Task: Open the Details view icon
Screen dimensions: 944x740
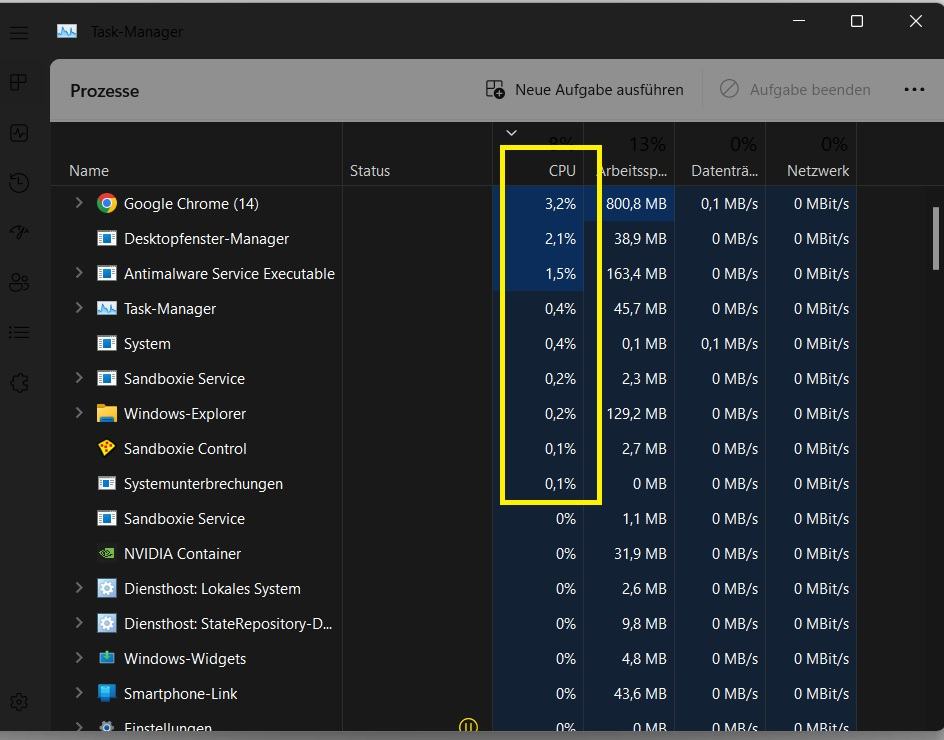Action: click(x=18, y=332)
